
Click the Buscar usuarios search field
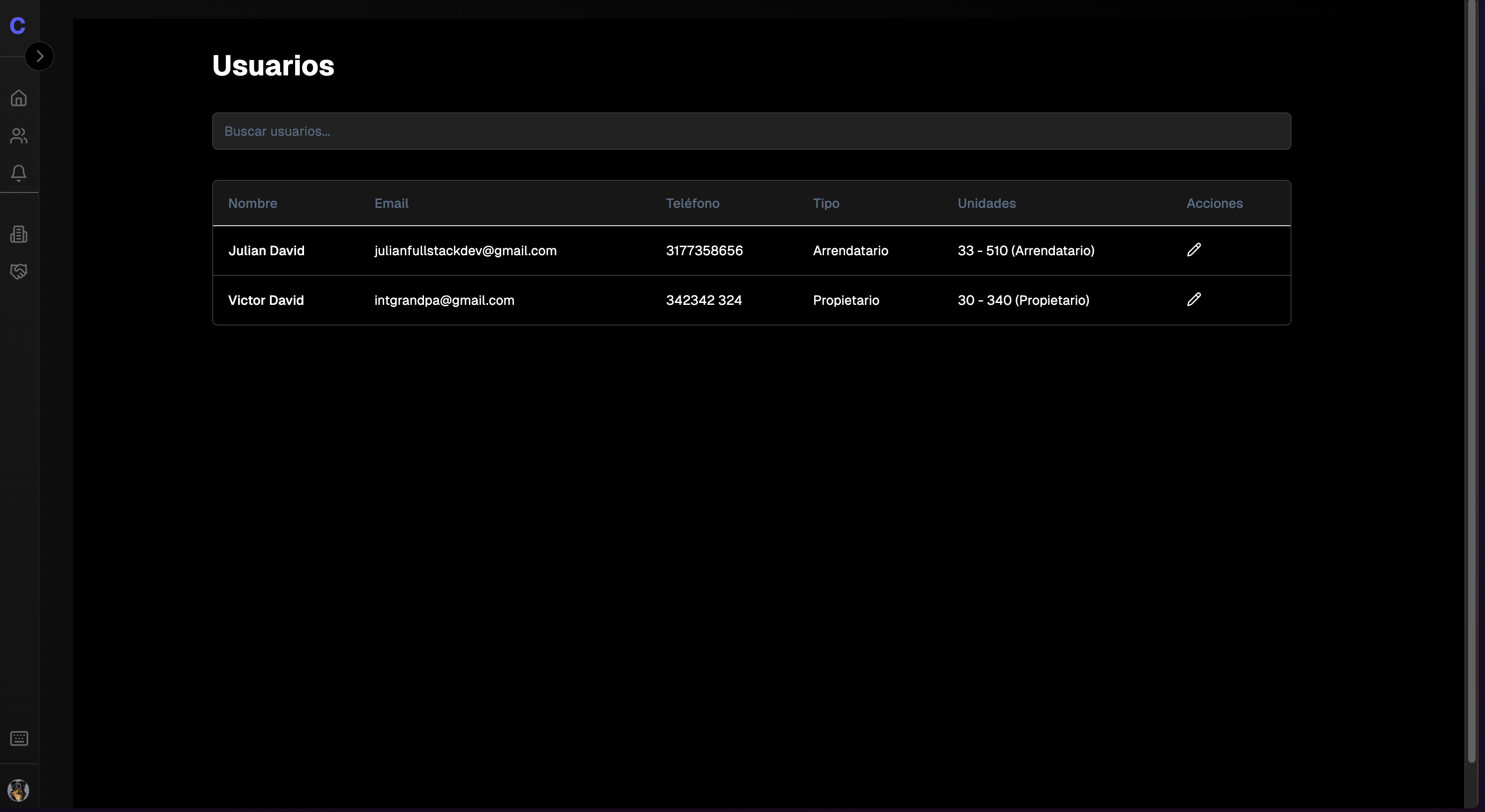[751, 132]
